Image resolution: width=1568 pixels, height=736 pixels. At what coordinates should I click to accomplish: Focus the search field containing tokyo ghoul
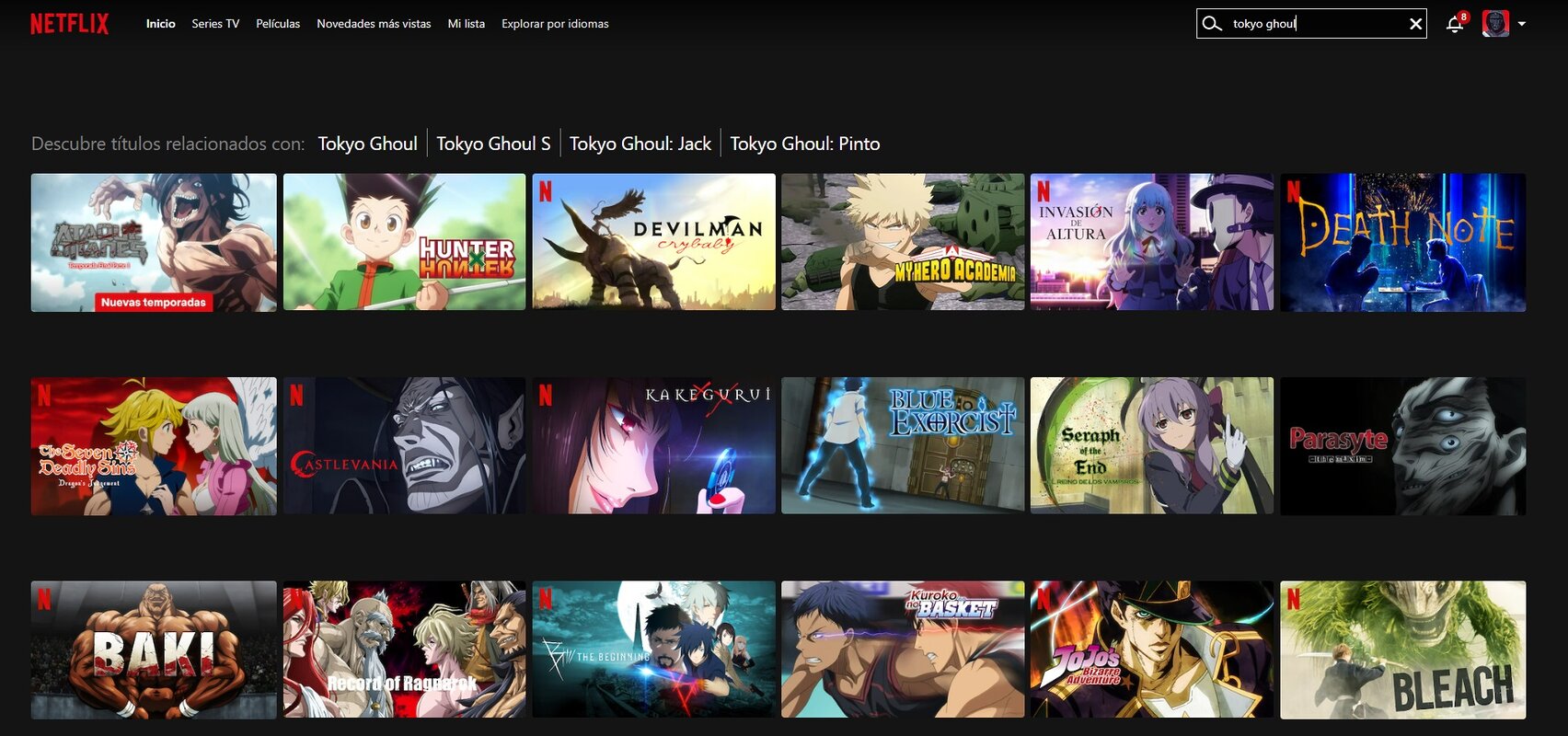[x=1311, y=24]
